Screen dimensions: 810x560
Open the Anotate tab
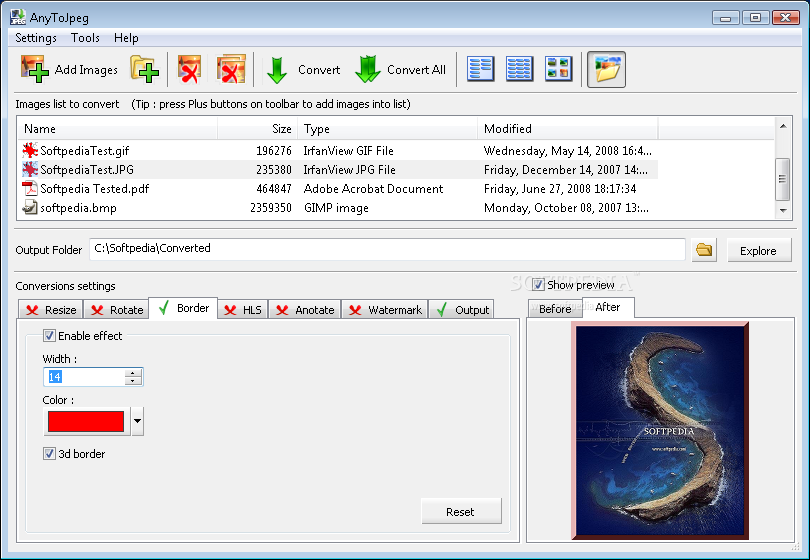(304, 309)
